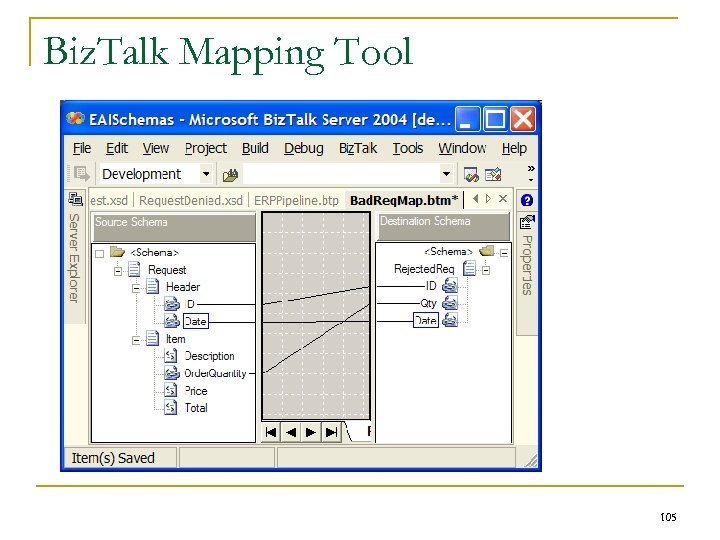Select the source Date attribute under Header
Image resolution: width=720 pixels, height=540 pixels.
point(196,321)
